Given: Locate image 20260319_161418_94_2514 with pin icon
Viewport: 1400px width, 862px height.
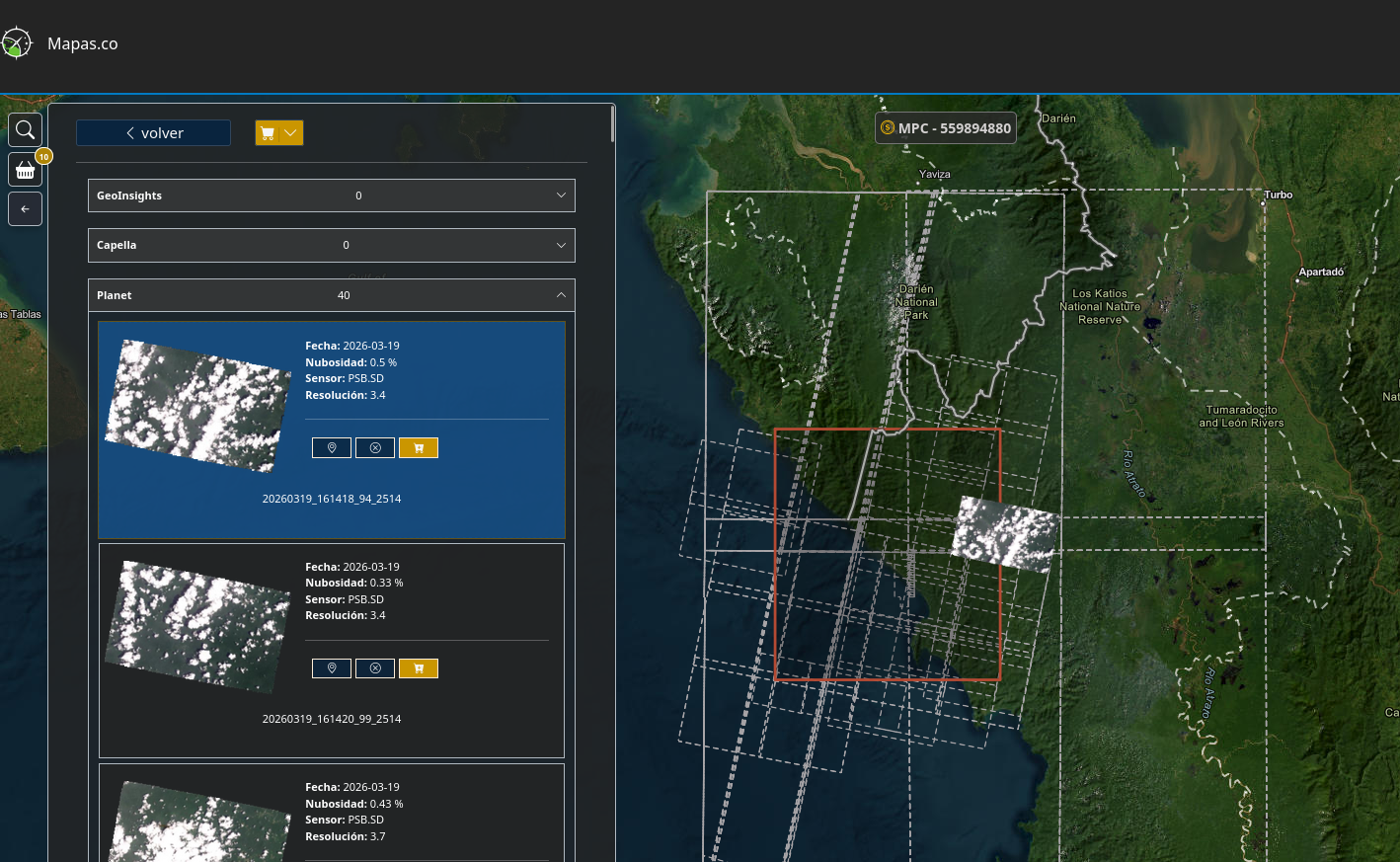Looking at the screenshot, I should (x=332, y=448).
